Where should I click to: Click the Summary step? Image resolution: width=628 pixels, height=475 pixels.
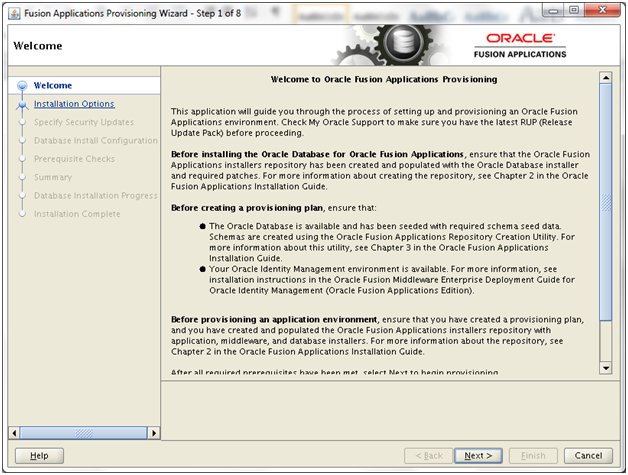click(x=53, y=177)
